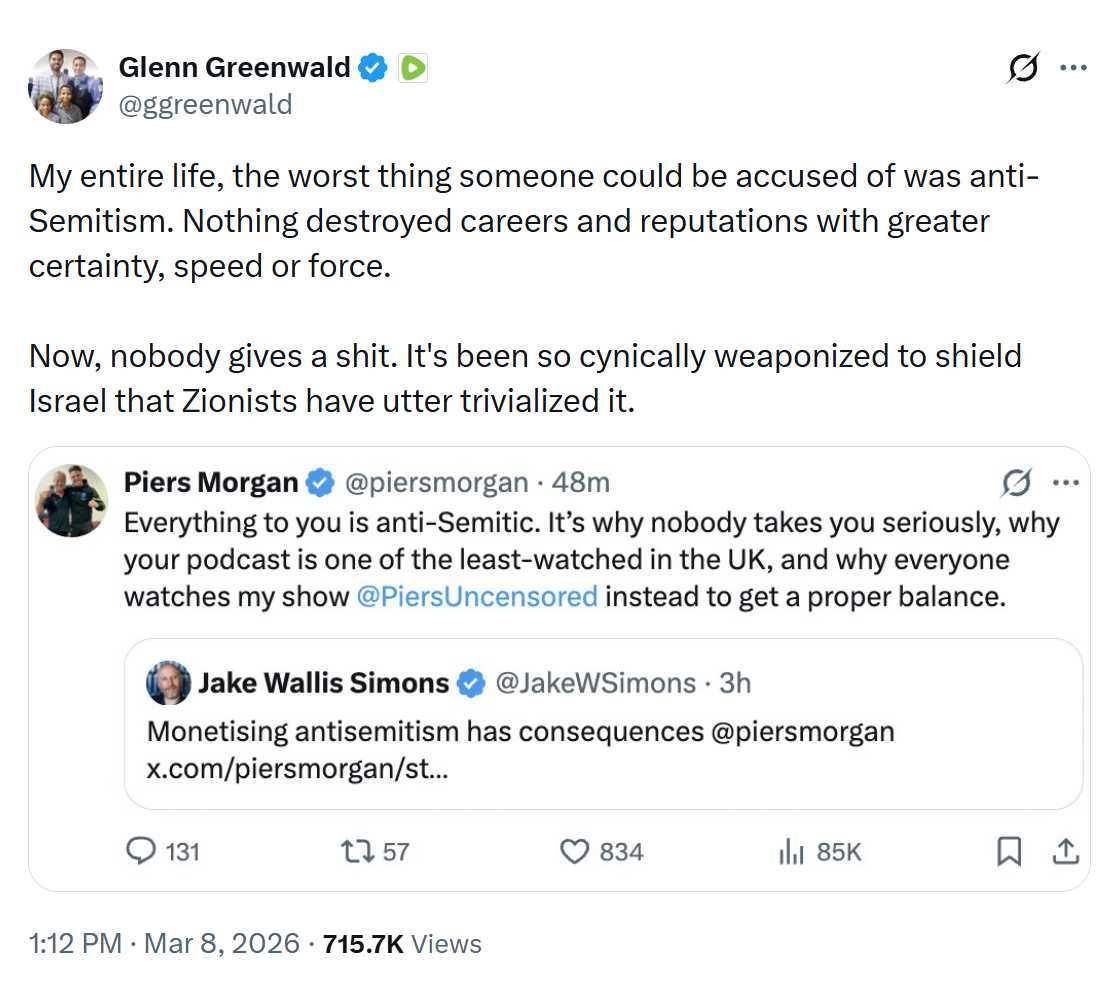
Task: Open the main tweet more options menu
Action: [1073, 69]
